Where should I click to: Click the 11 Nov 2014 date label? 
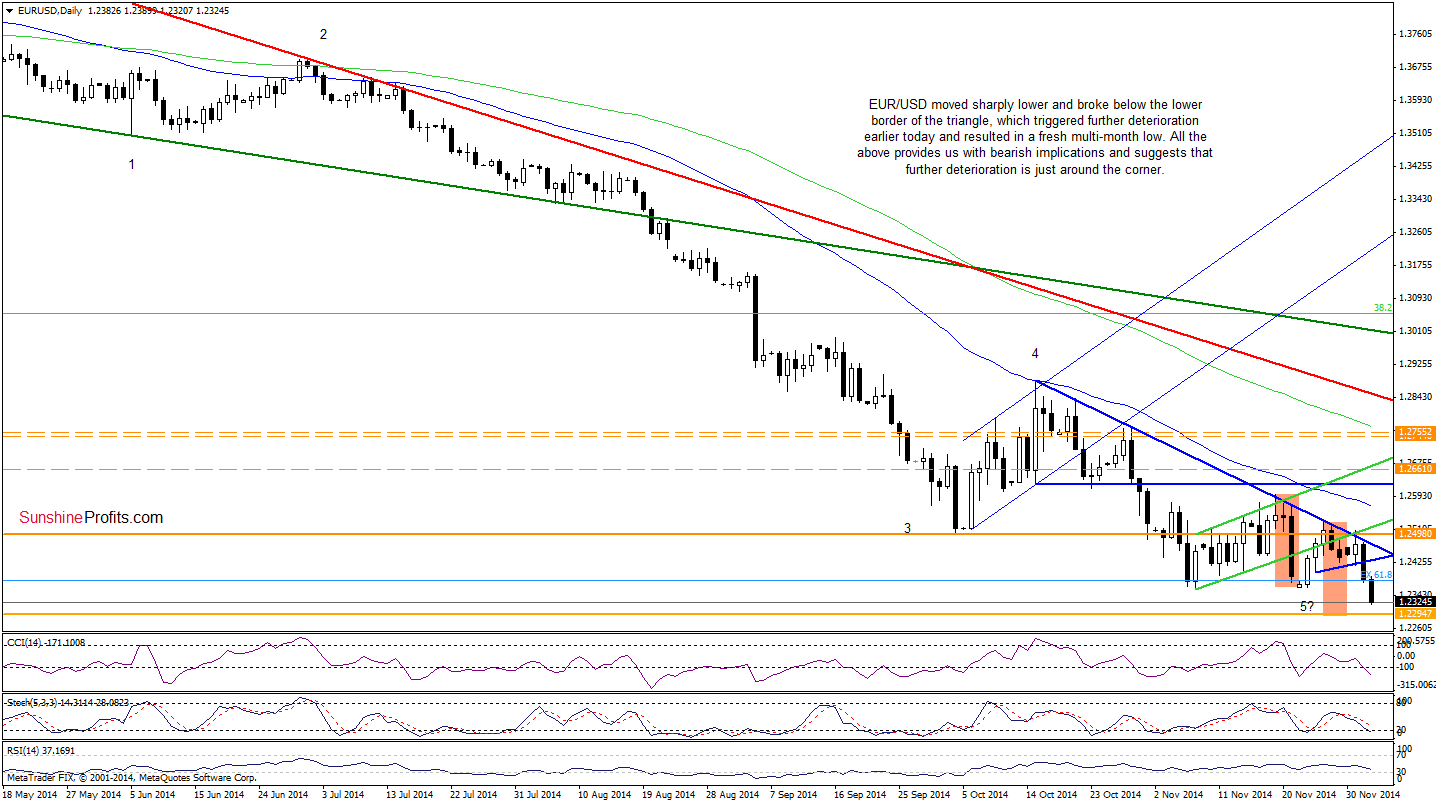1244,794
